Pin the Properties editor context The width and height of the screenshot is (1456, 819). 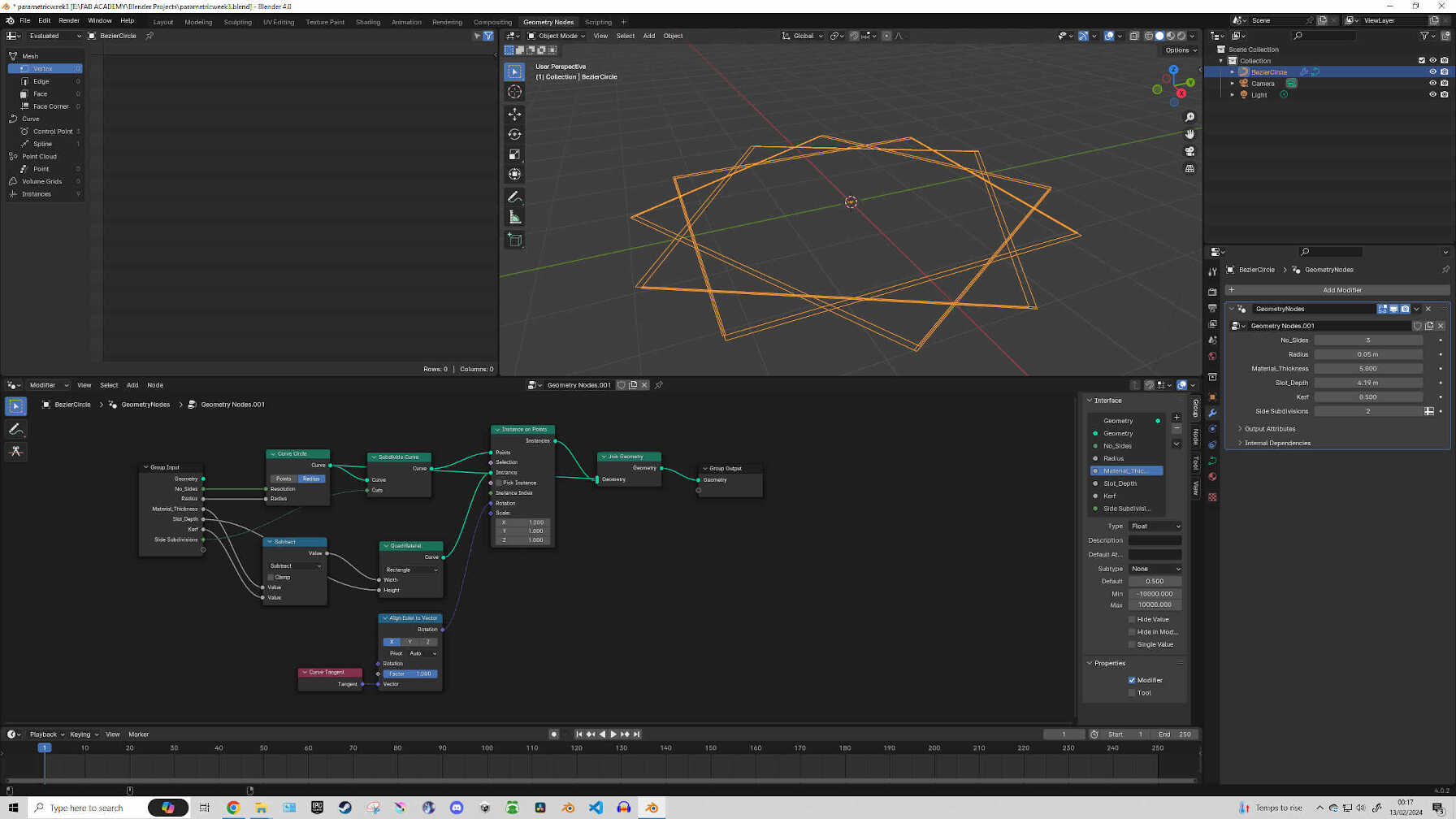[1445, 270]
